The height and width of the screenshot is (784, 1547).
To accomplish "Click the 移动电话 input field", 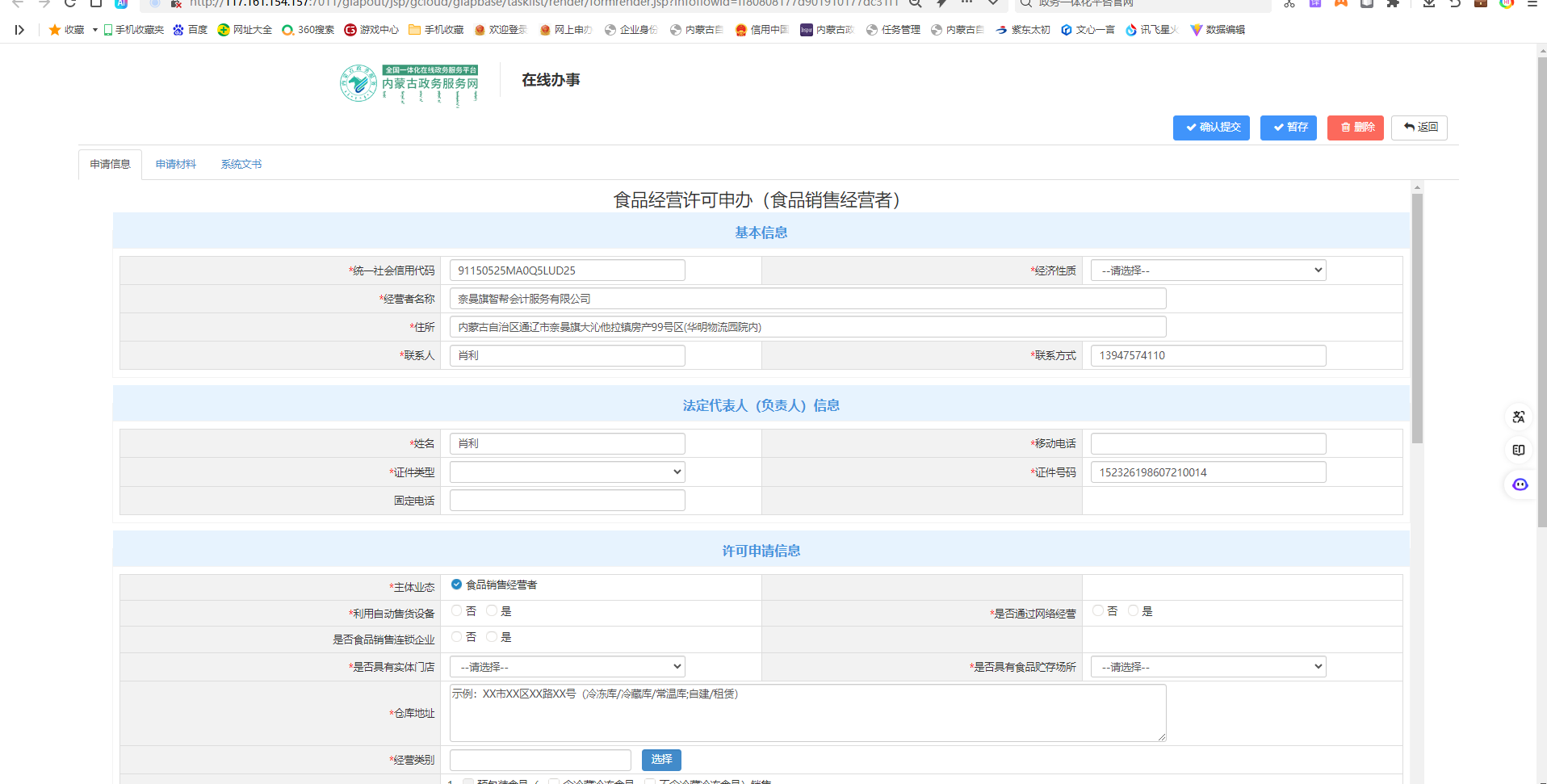I will 1208,444.
